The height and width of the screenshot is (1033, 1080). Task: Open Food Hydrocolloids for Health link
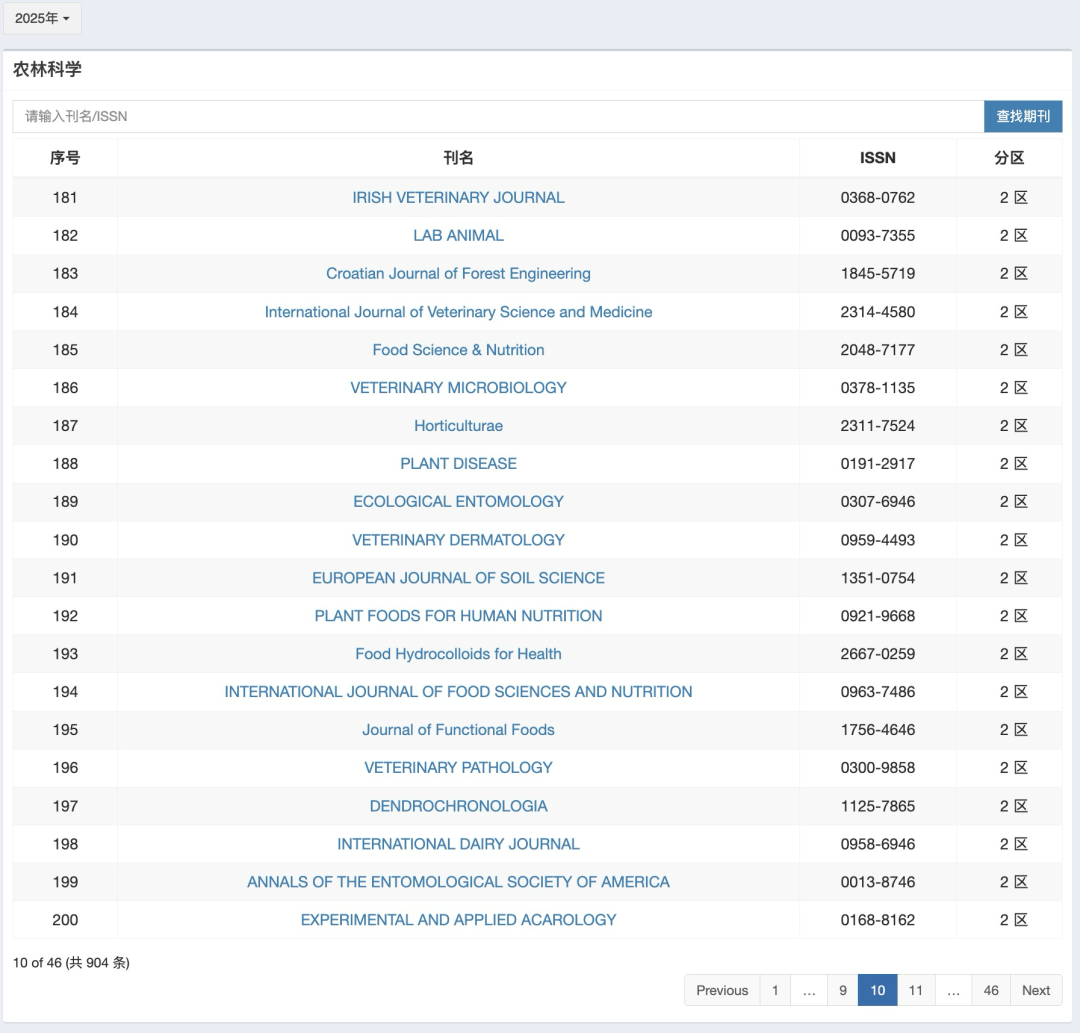(458, 654)
